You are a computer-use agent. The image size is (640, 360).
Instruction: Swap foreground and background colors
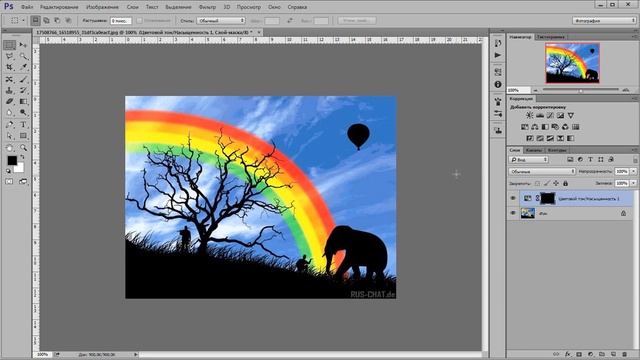(22, 157)
